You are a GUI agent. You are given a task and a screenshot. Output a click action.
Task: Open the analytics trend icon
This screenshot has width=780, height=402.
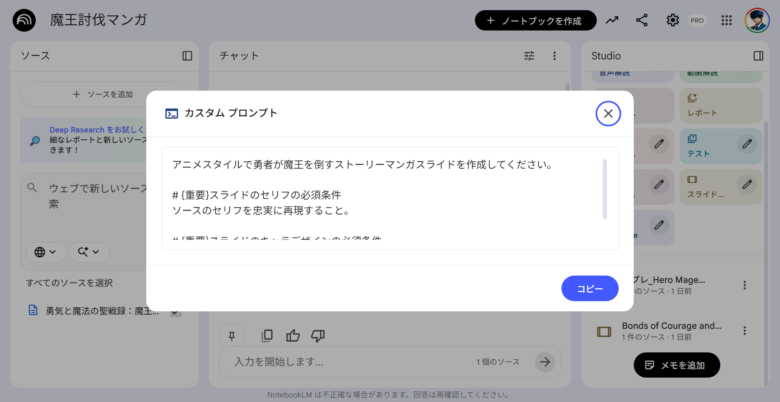coord(612,20)
